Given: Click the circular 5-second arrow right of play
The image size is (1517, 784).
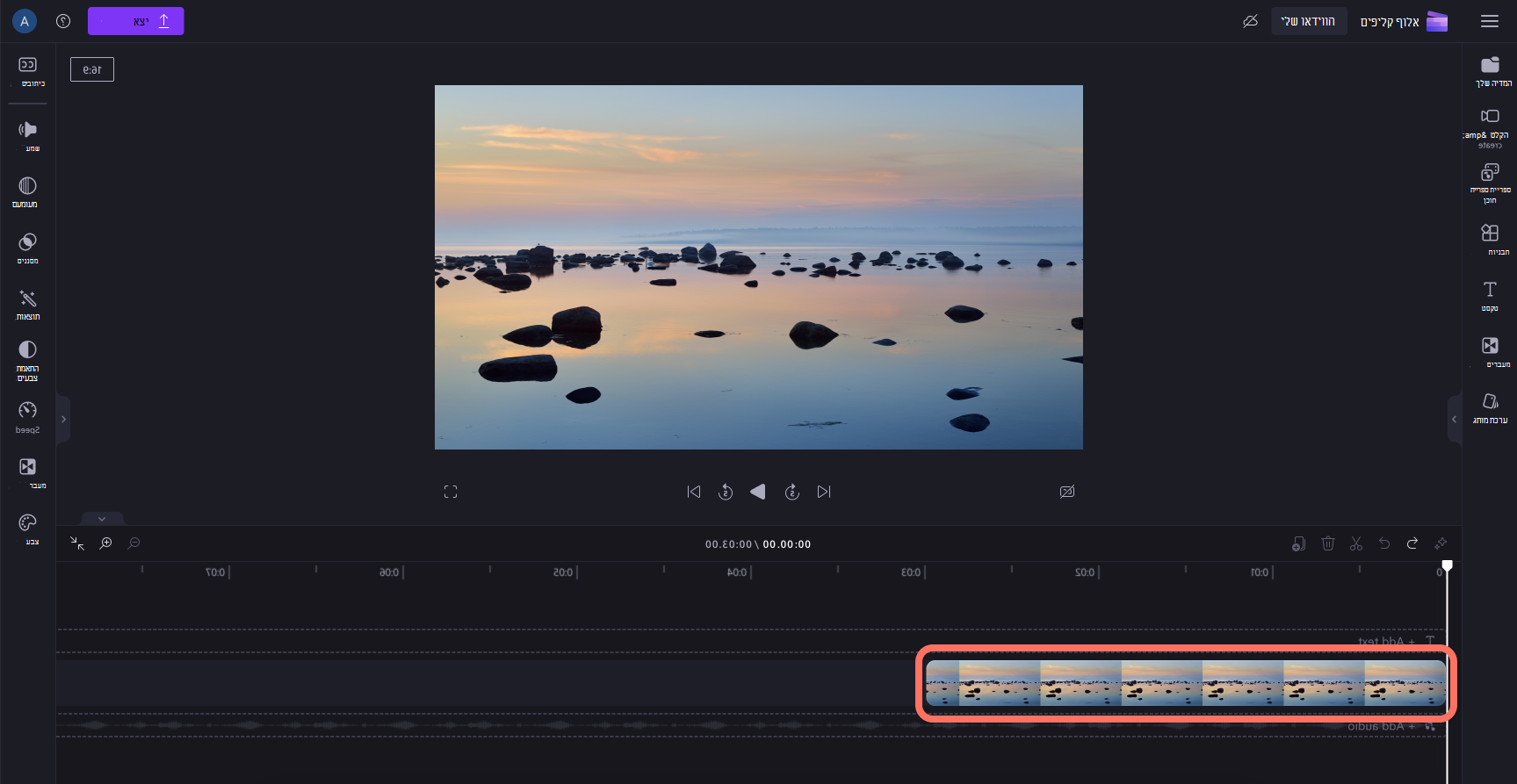Looking at the screenshot, I should pos(791,492).
